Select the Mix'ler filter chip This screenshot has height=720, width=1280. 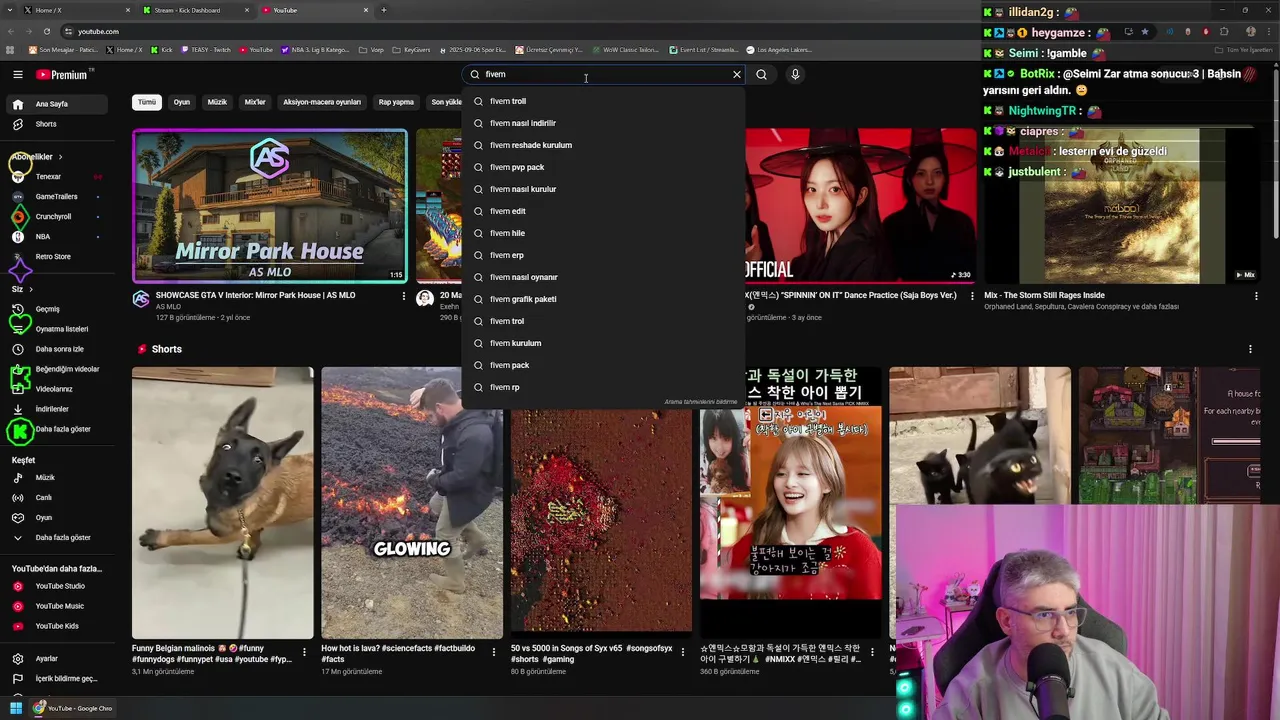coord(255,102)
